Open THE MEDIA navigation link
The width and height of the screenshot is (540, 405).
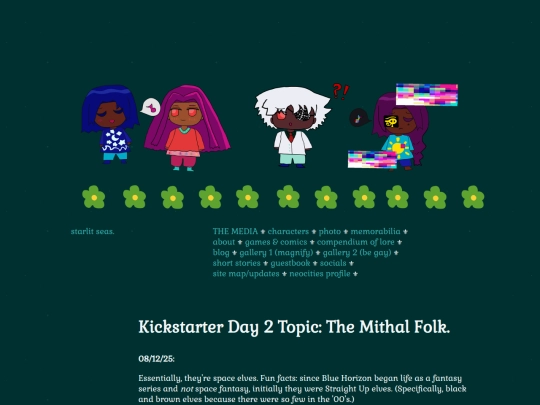point(235,231)
